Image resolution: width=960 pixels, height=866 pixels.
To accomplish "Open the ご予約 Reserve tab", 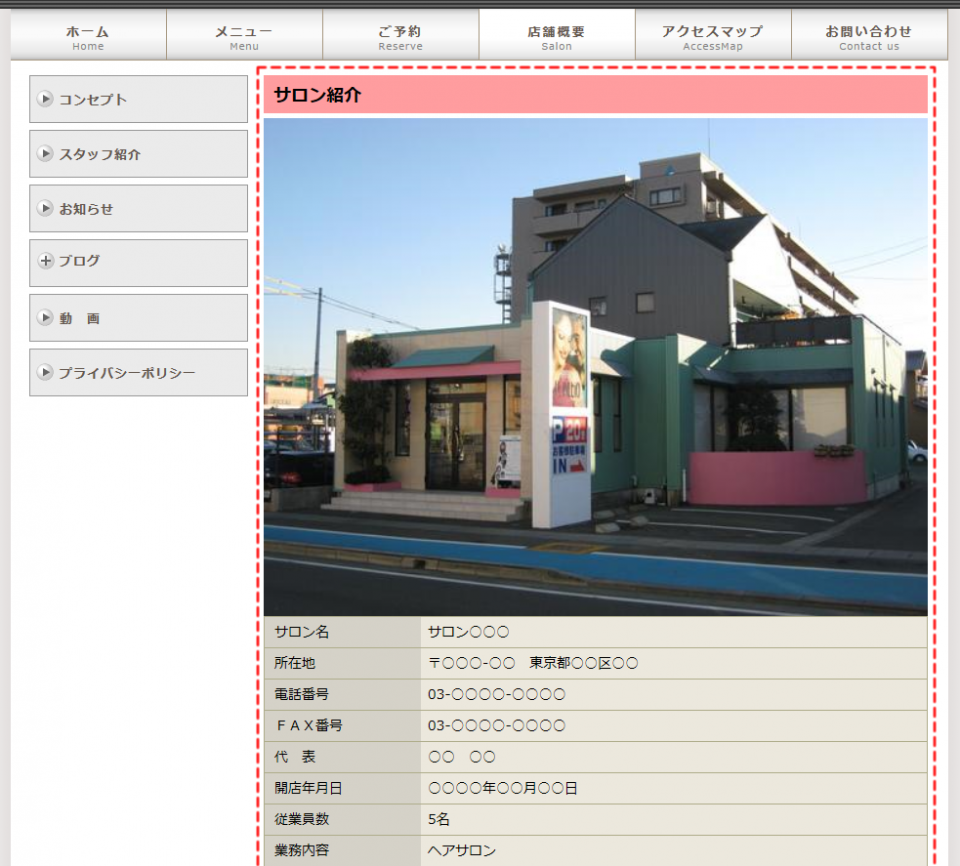I will [400, 36].
